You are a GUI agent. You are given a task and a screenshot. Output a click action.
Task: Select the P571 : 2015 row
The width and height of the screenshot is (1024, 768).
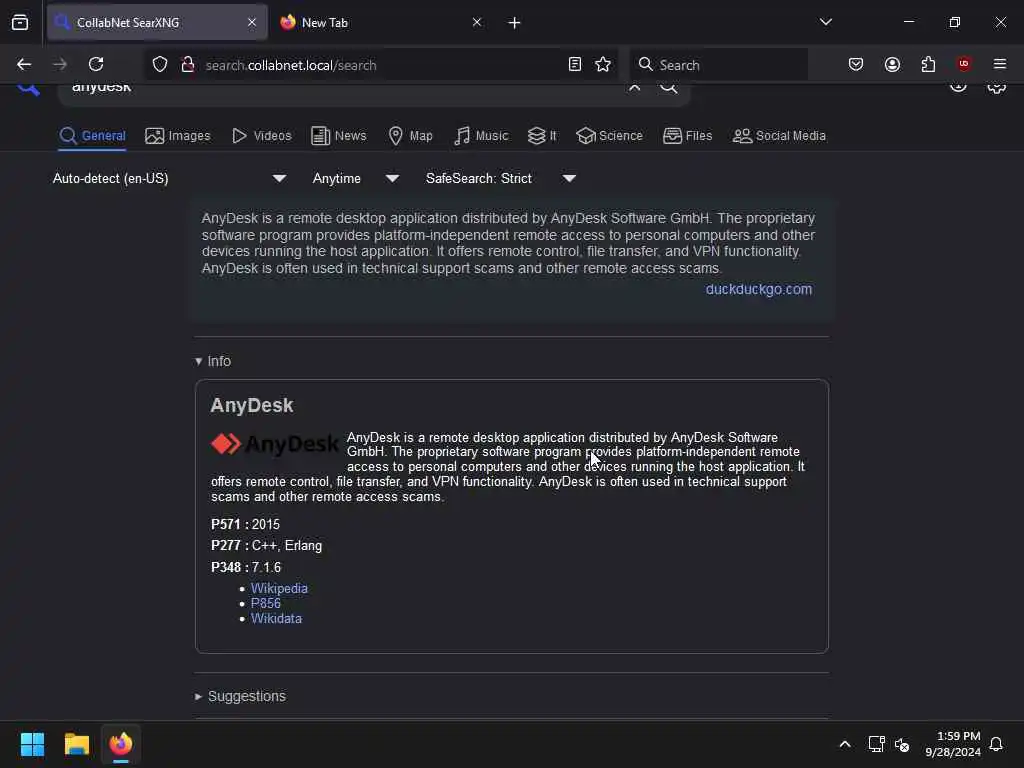(x=246, y=524)
